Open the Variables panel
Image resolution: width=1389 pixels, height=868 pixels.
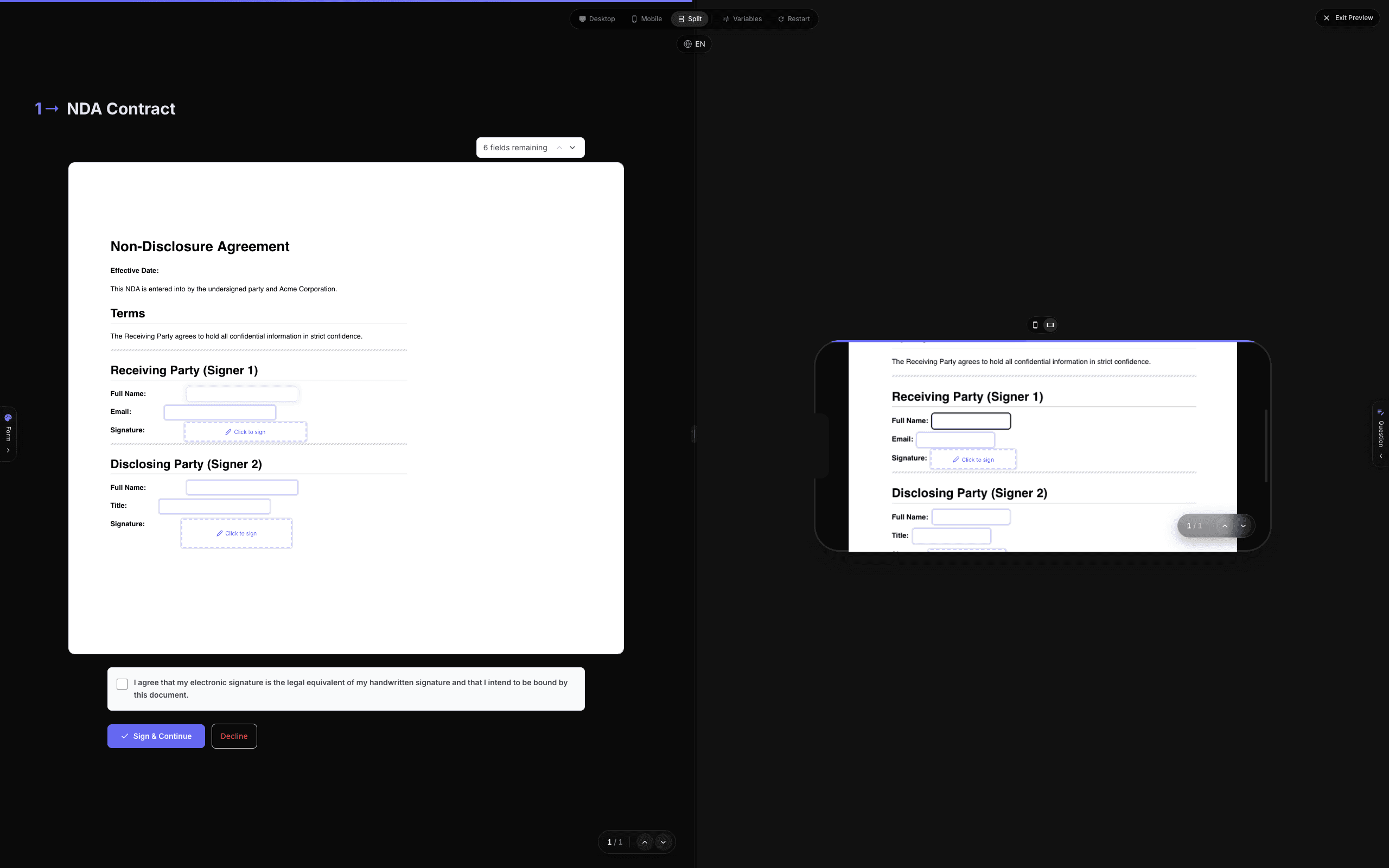[742, 19]
